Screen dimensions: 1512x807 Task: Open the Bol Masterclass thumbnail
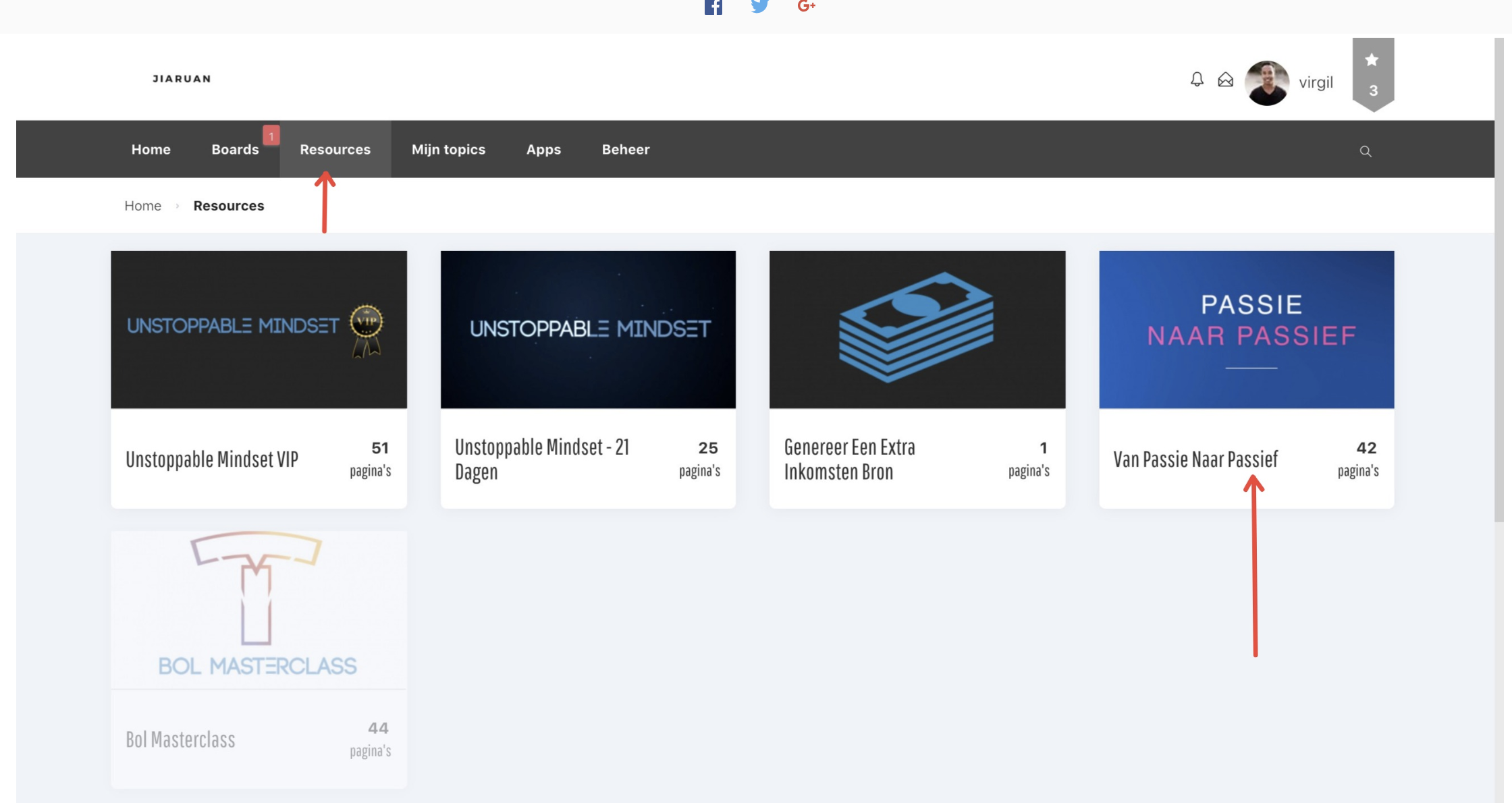click(259, 609)
